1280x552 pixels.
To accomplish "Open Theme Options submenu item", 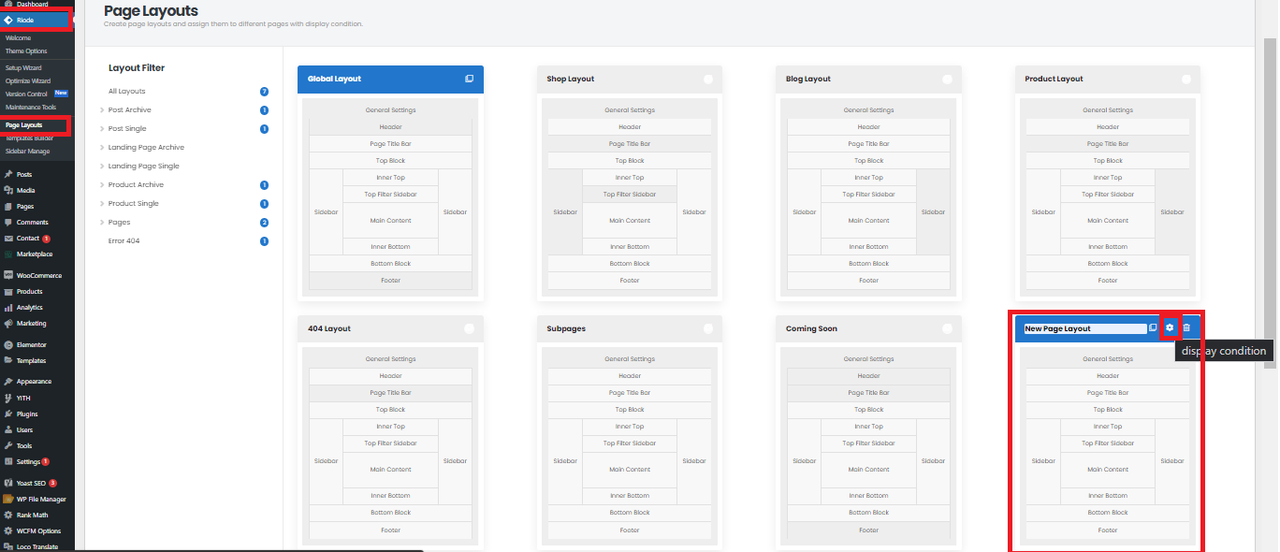I will pos(26,51).
